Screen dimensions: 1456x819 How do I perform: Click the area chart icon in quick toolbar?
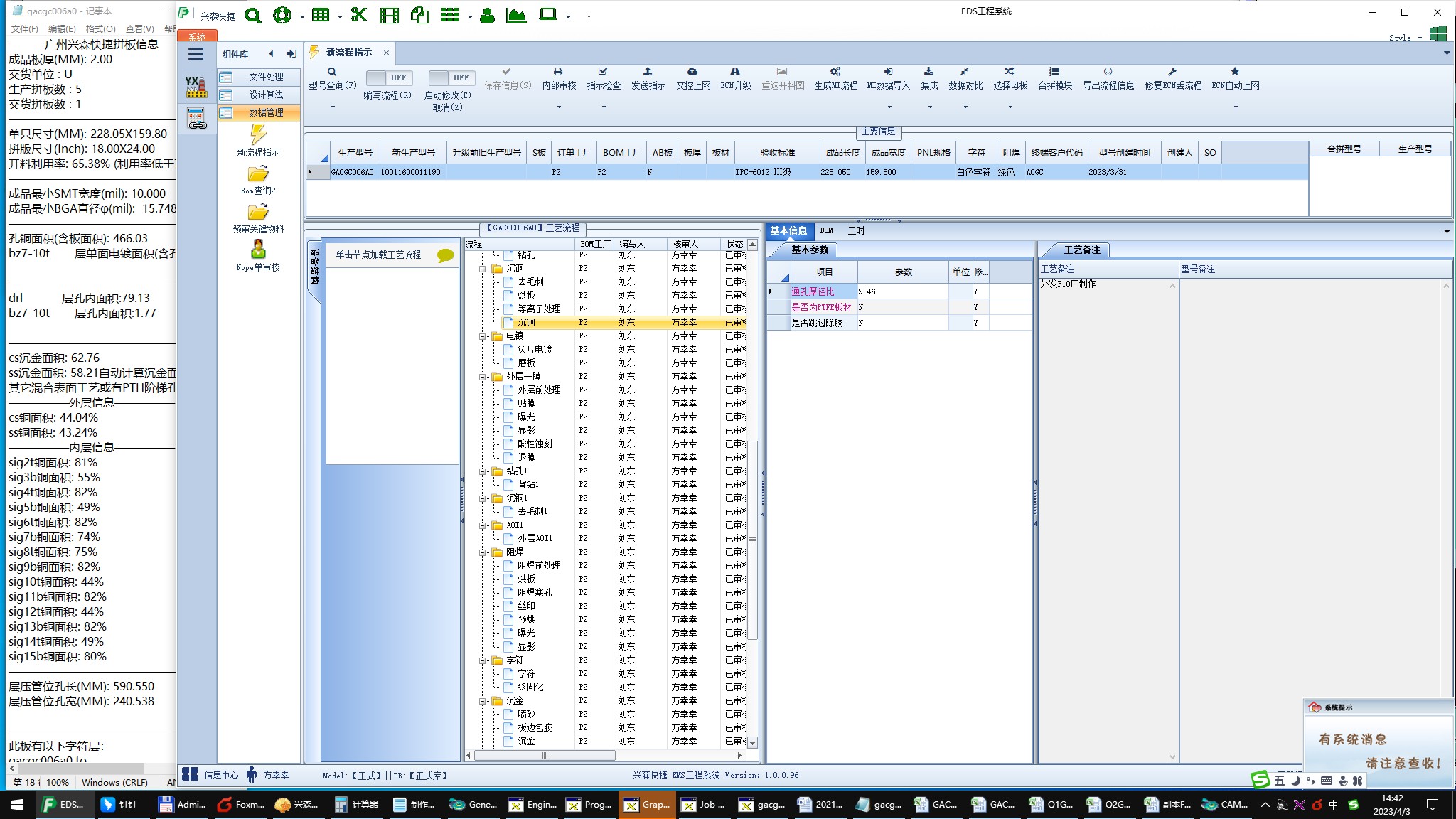[x=516, y=15]
